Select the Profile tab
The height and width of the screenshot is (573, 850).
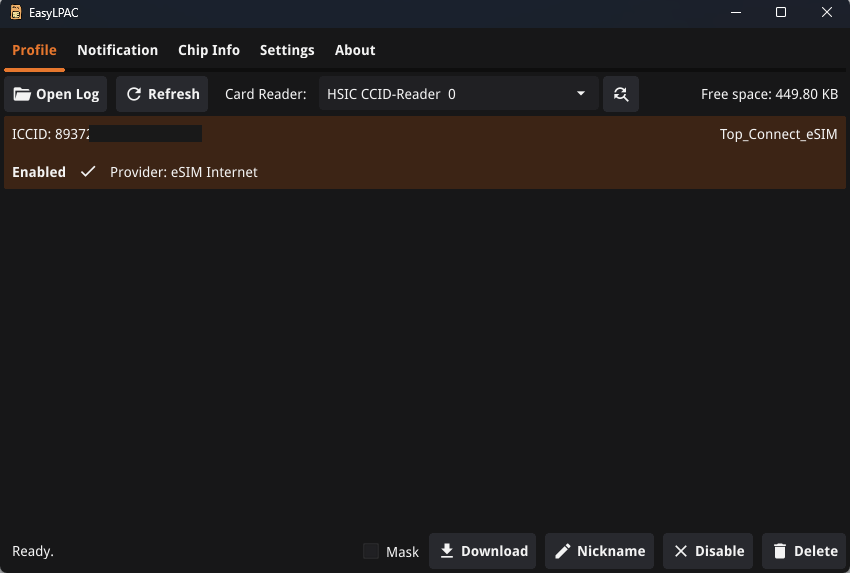click(34, 50)
